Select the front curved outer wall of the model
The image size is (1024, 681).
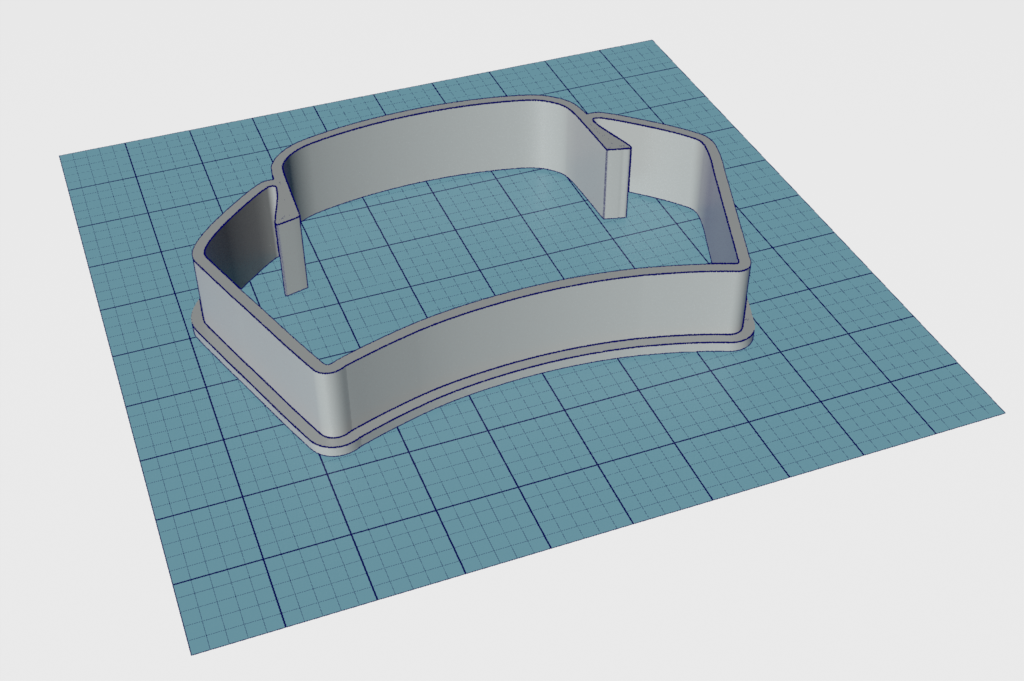point(540,332)
